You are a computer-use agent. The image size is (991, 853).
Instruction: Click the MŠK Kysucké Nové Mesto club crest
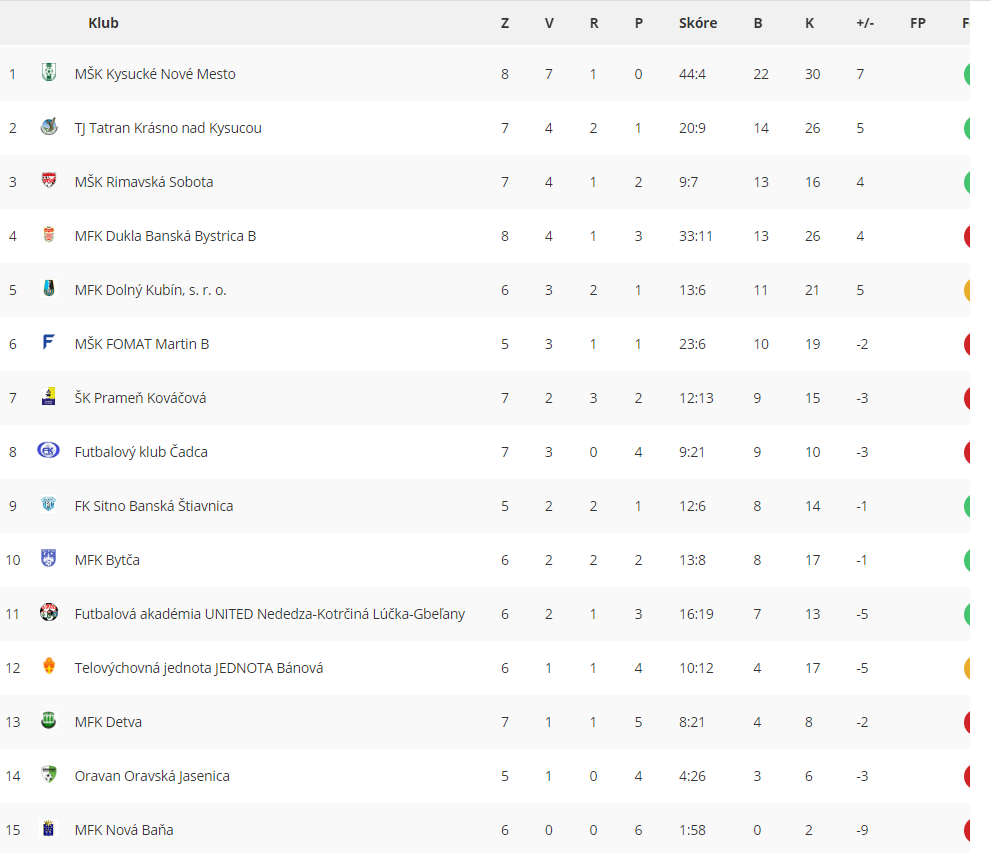click(x=49, y=73)
